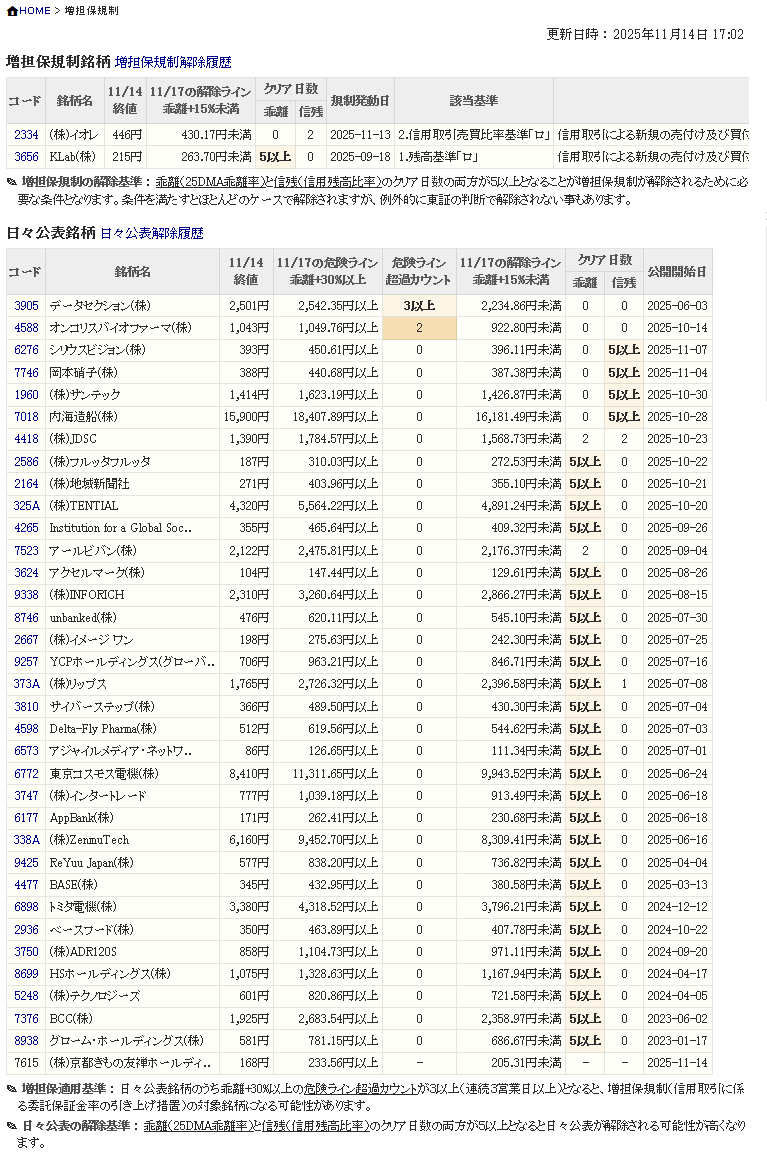Screen dimensions: 767x1164
Task: Open stock code 2334 for イオレ
Action: [26, 135]
